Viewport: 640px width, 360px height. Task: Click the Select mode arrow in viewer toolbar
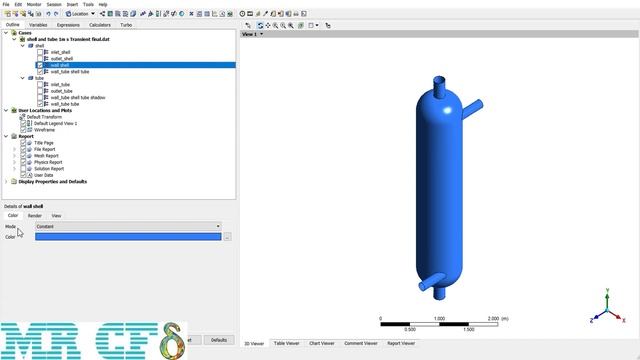tap(248, 25)
